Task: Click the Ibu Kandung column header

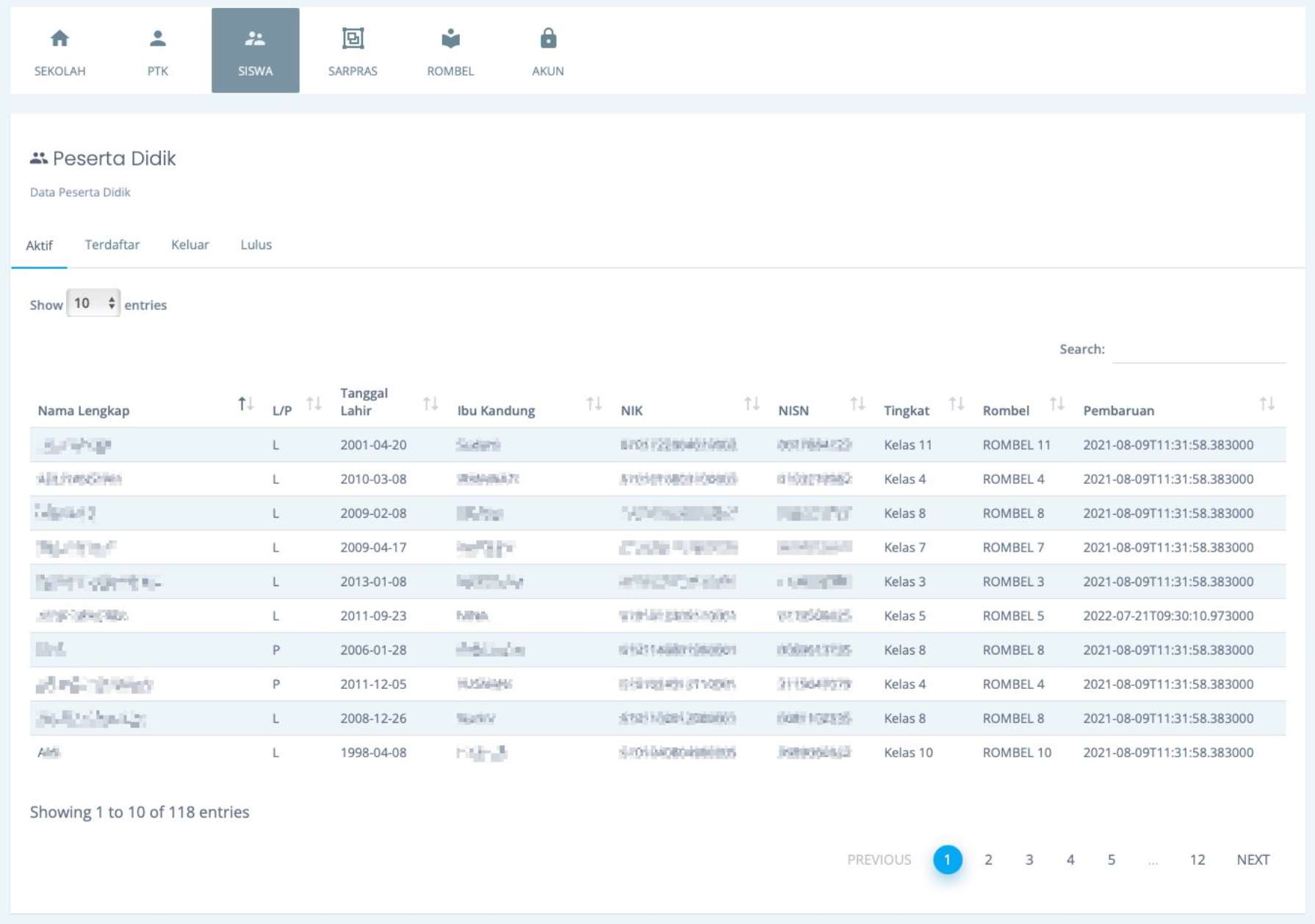Action: tap(496, 411)
